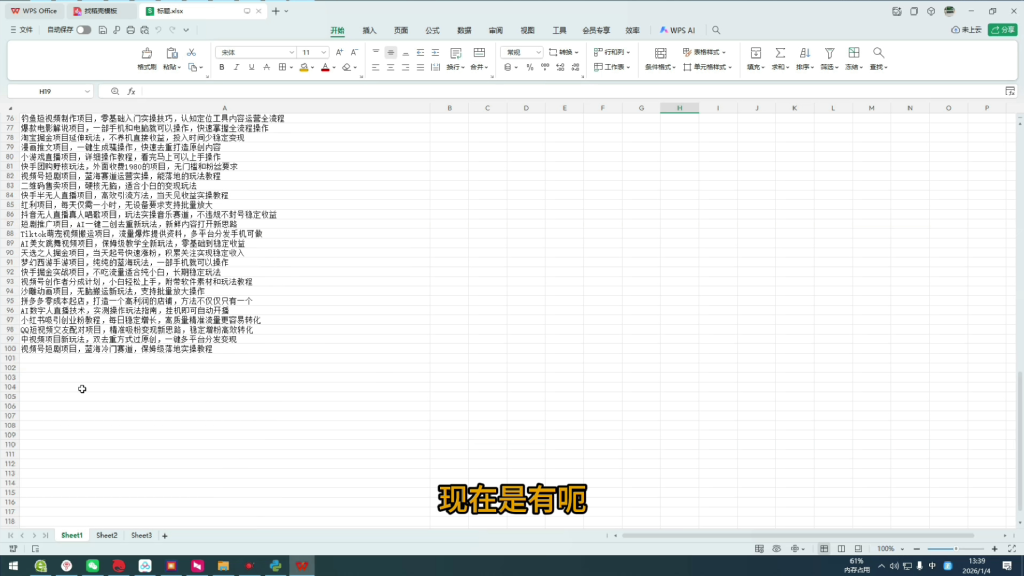Click the Format Painter (格式刷) icon
The height and width of the screenshot is (576, 1024).
148,53
